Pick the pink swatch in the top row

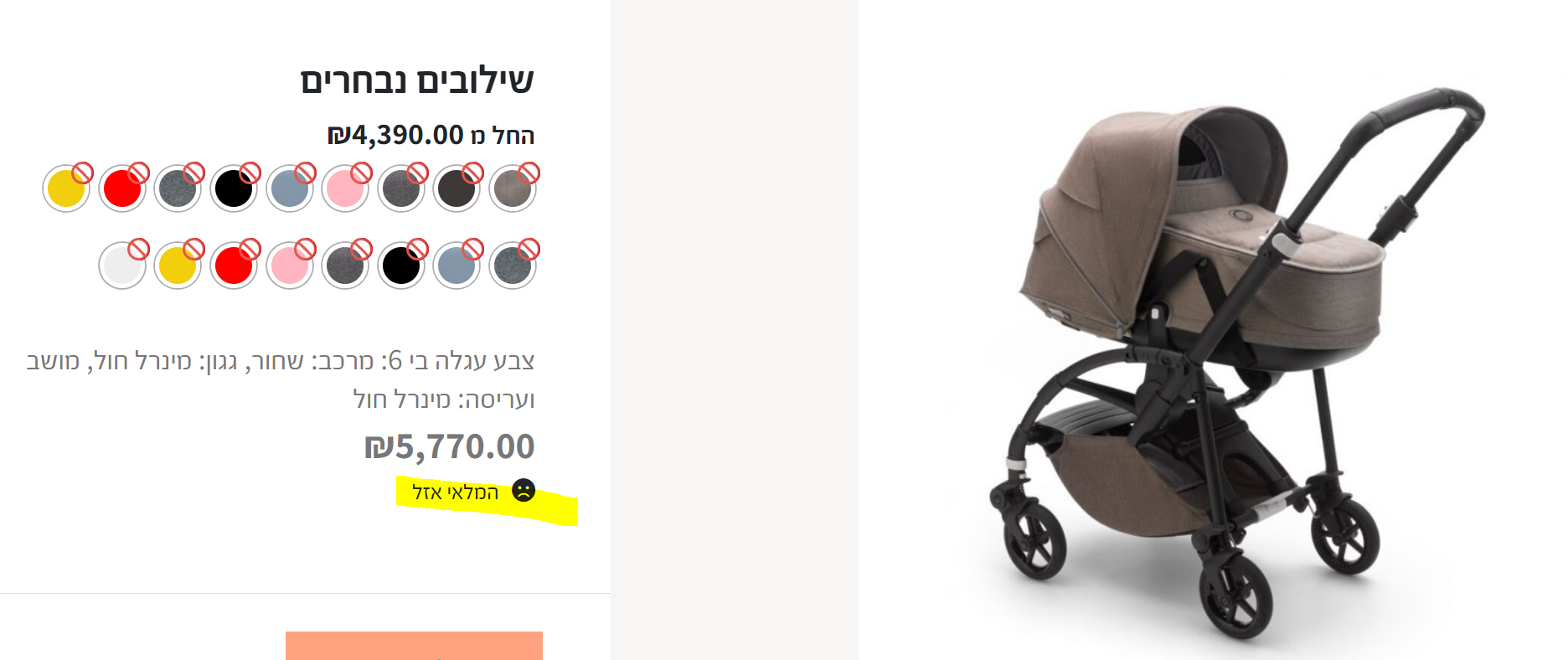point(345,188)
